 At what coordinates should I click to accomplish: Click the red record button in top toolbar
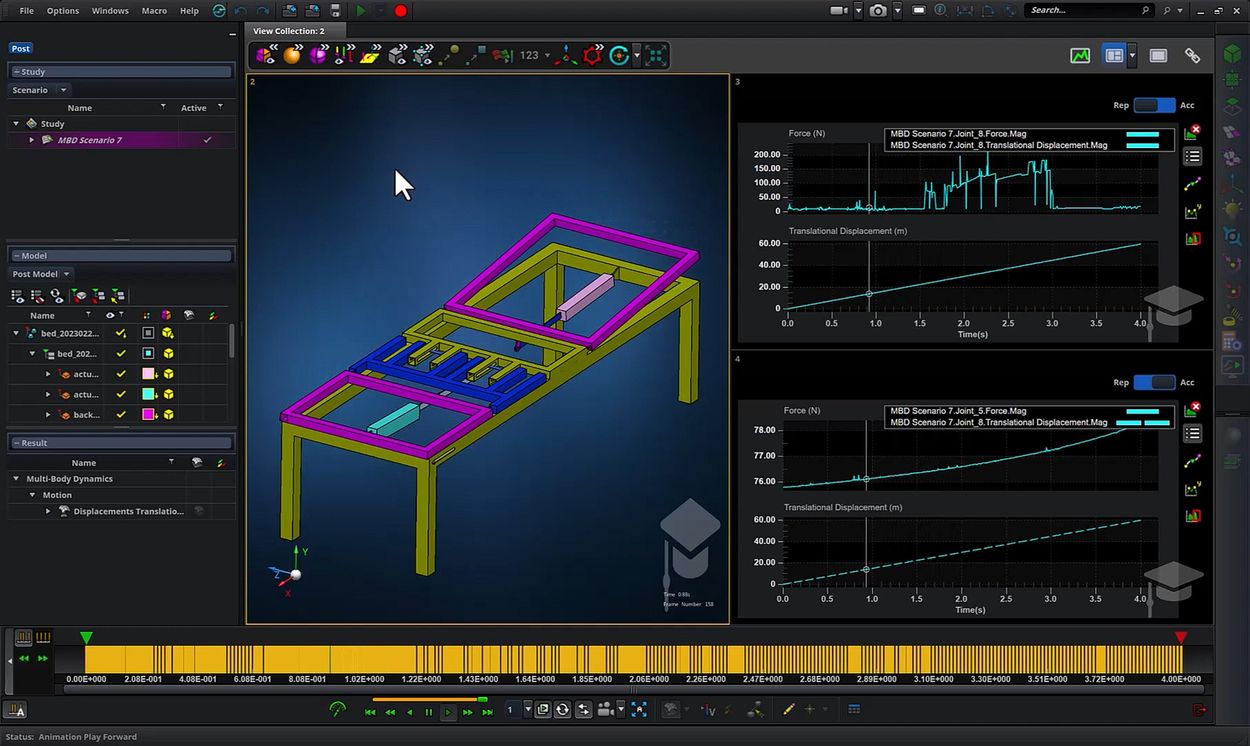point(400,11)
